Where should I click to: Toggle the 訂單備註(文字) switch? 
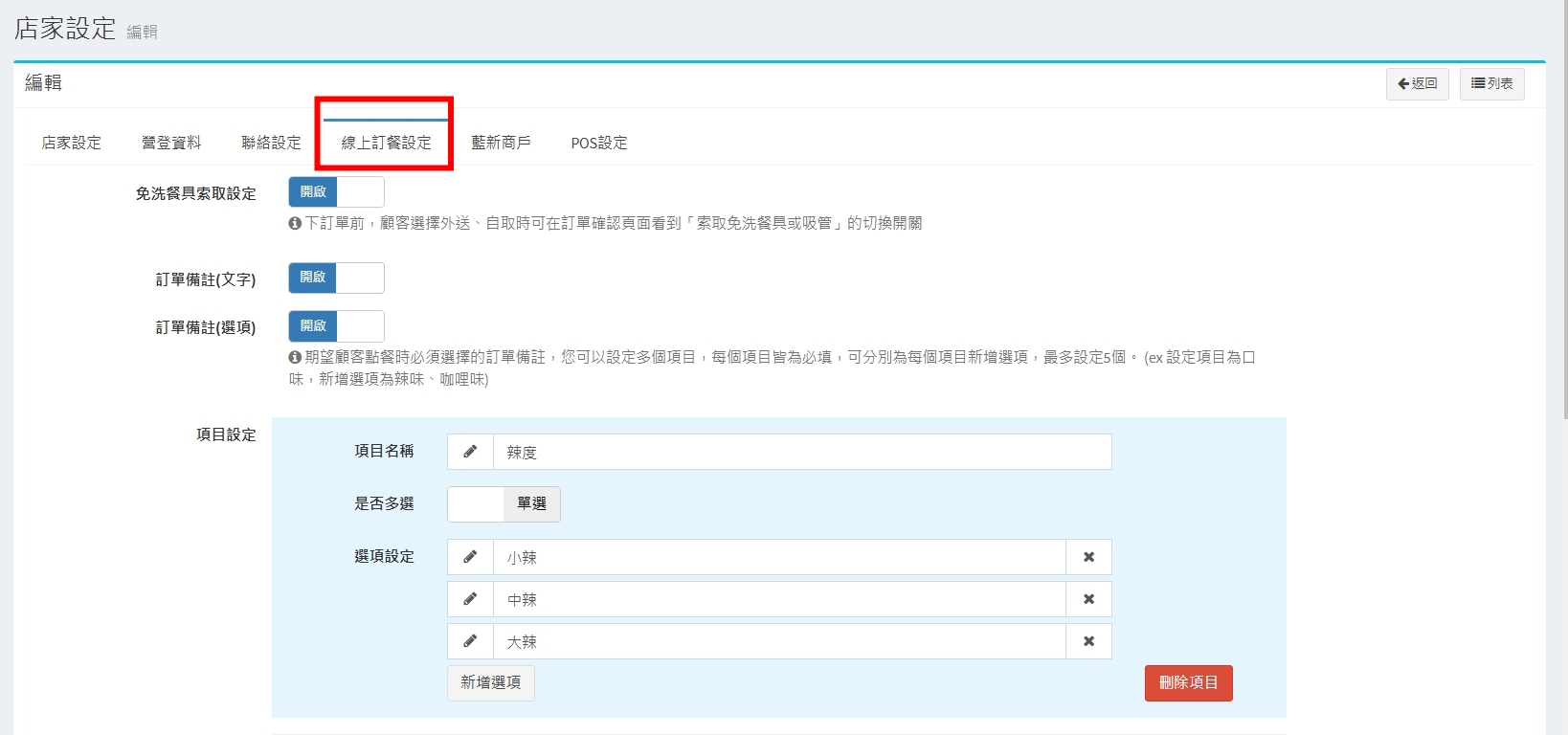click(336, 278)
